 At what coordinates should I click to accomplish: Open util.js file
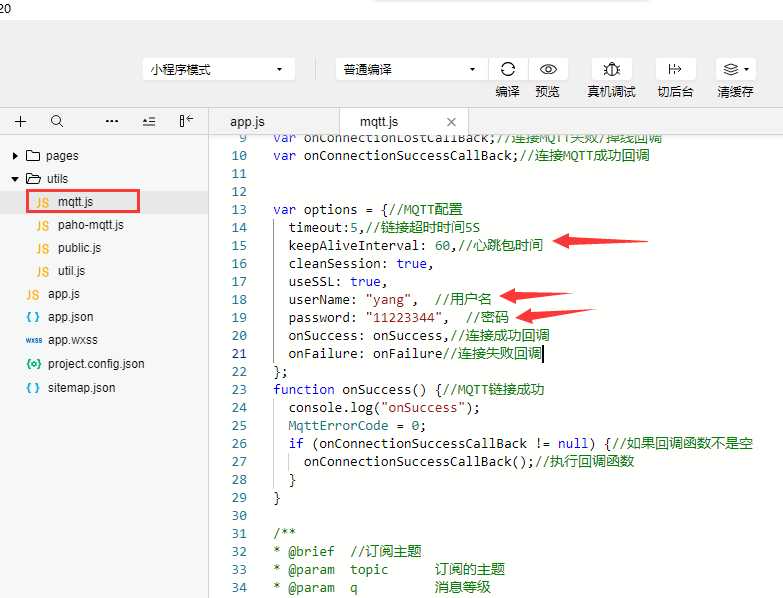tap(71, 271)
